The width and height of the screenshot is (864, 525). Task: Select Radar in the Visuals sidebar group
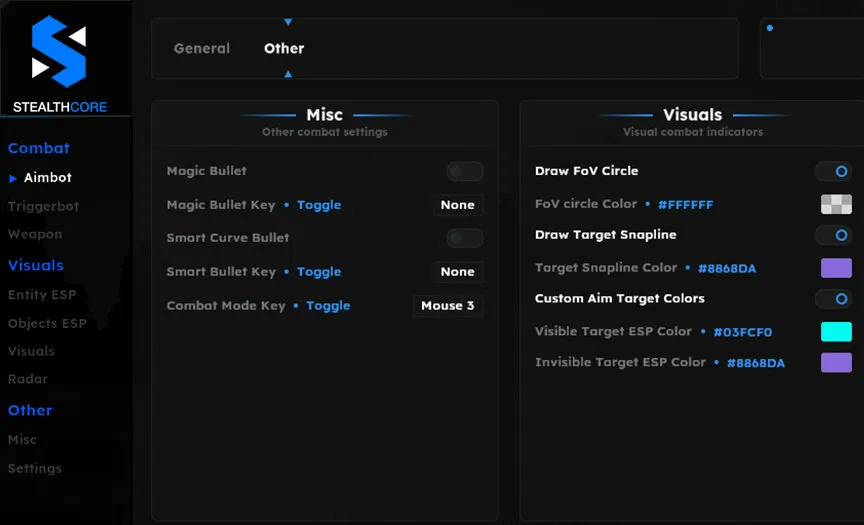point(28,379)
